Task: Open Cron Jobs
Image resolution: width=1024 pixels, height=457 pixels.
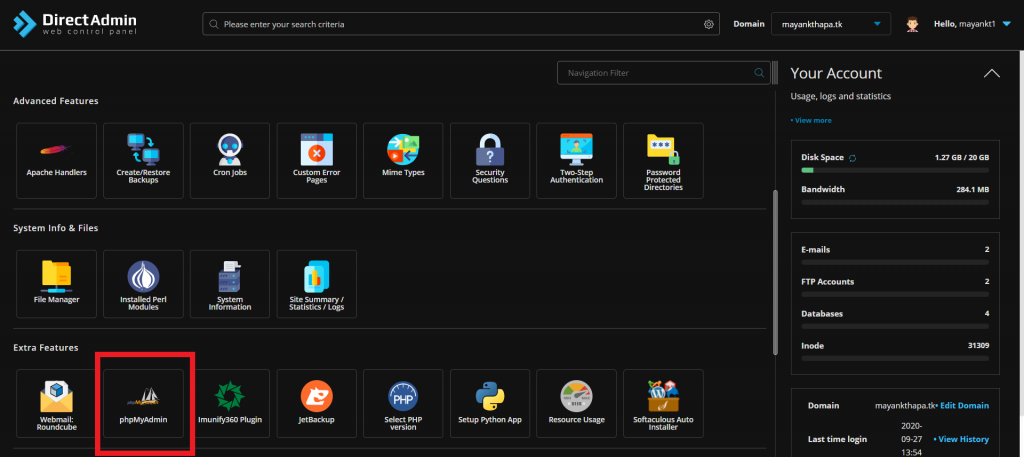Action: tap(230, 161)
